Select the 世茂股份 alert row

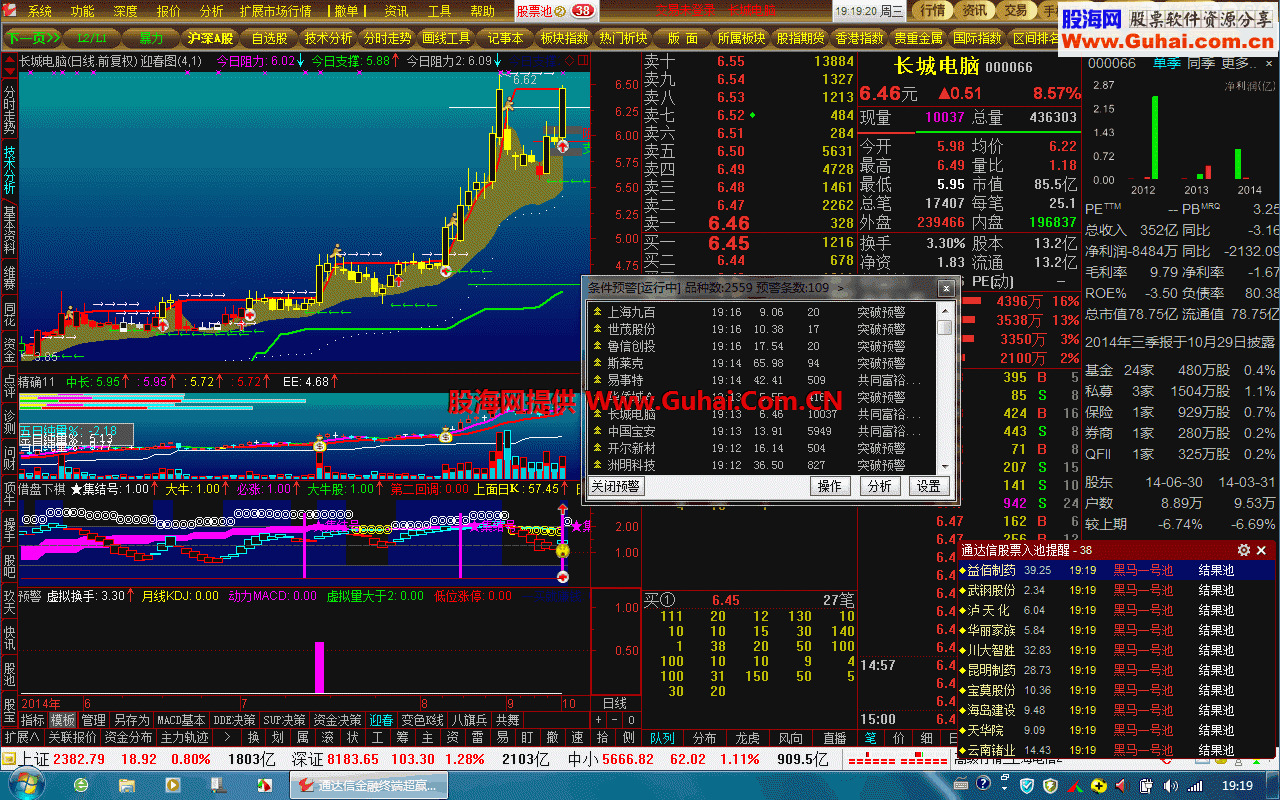tap(761, 329)
